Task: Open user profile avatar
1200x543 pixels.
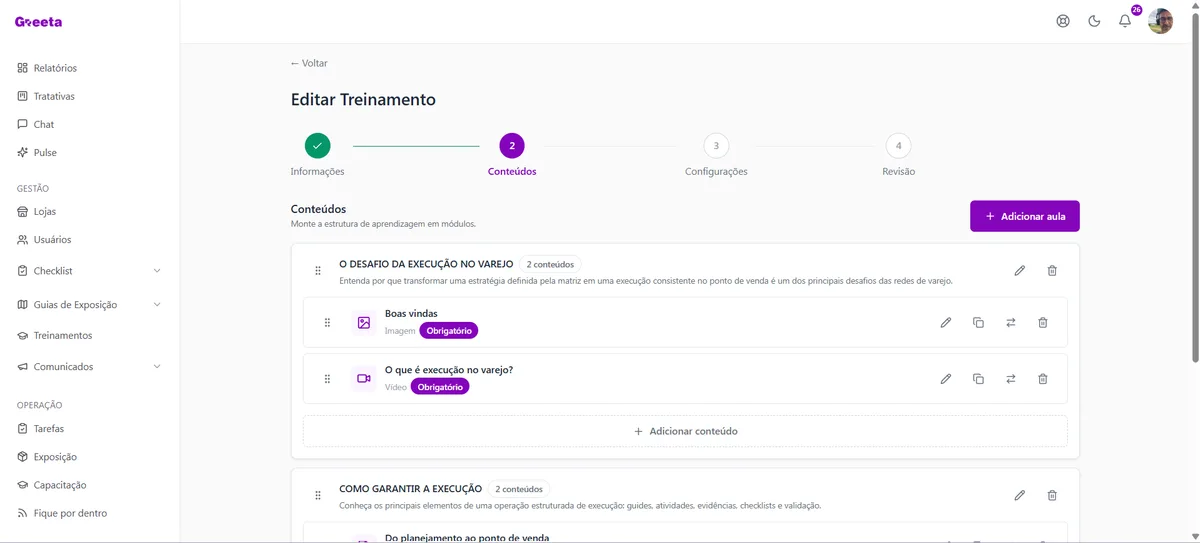Action: pos(1161,21)
